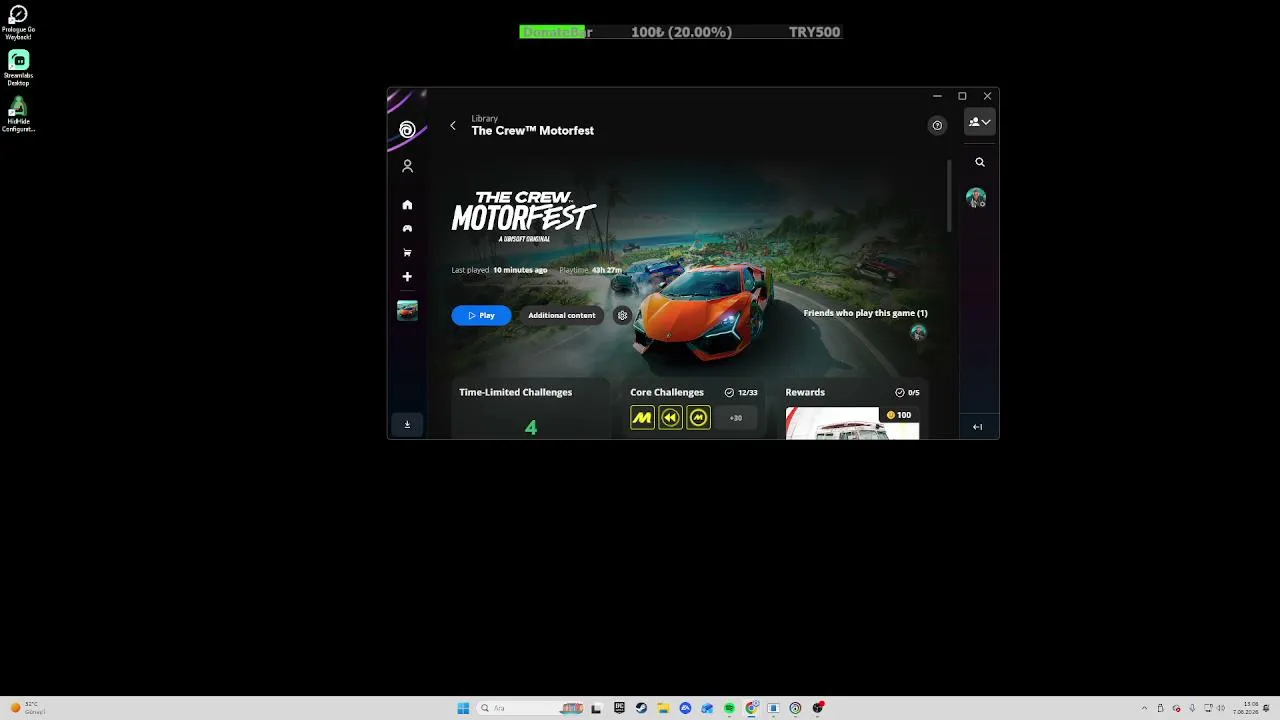Open the profile icon in the sidebar

point(407,166)
